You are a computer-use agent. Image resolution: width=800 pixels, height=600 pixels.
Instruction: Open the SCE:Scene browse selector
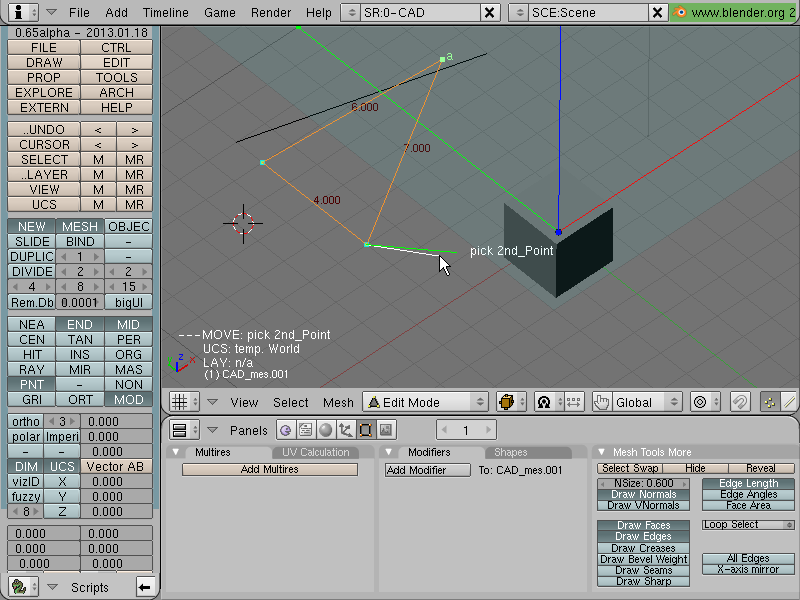coord(519,12)
